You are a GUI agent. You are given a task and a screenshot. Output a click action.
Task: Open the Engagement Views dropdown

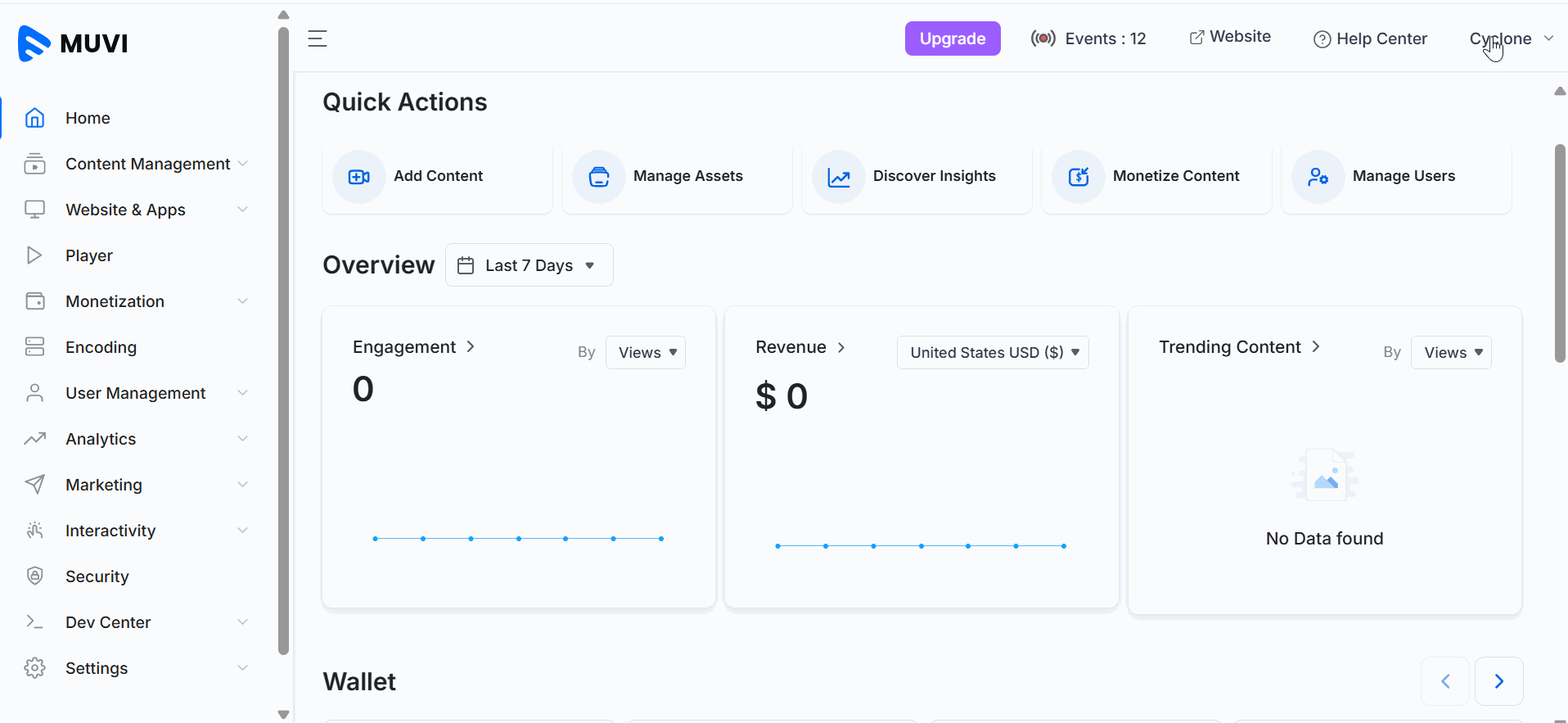[646, 353]
